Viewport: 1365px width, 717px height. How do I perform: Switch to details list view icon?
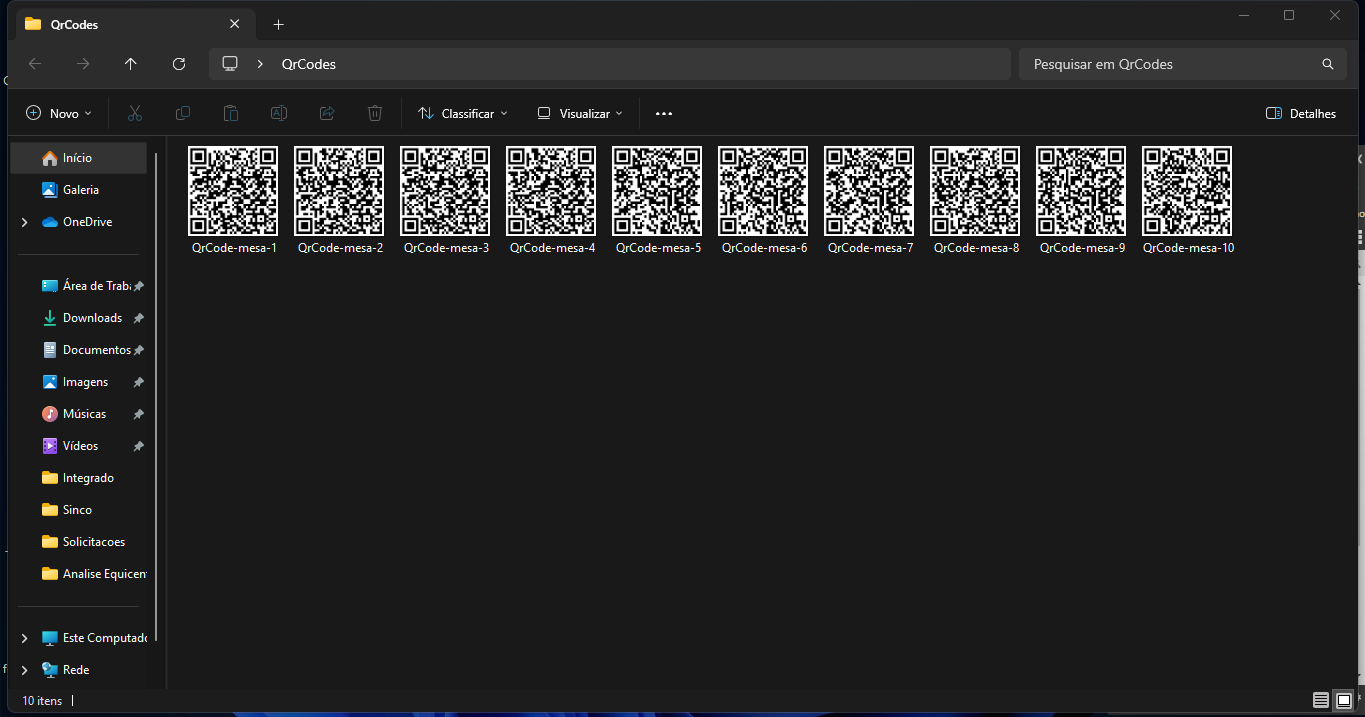click(1321, 700)
